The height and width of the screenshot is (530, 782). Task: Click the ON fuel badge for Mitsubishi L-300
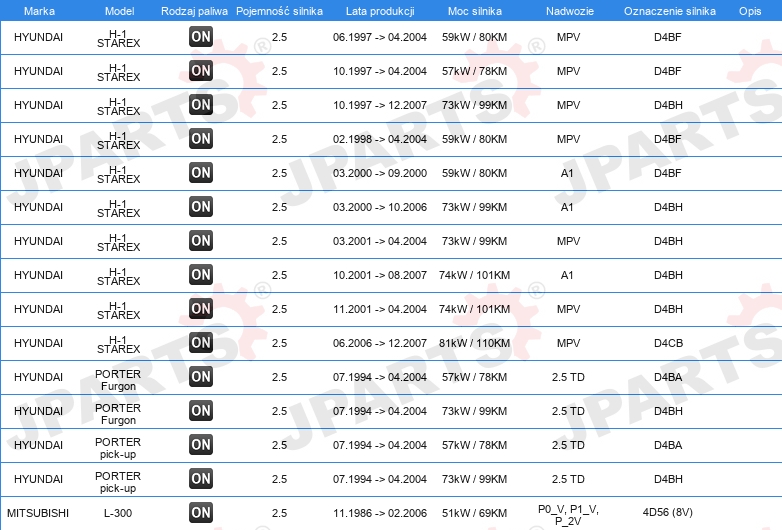[x=201, y=513]
